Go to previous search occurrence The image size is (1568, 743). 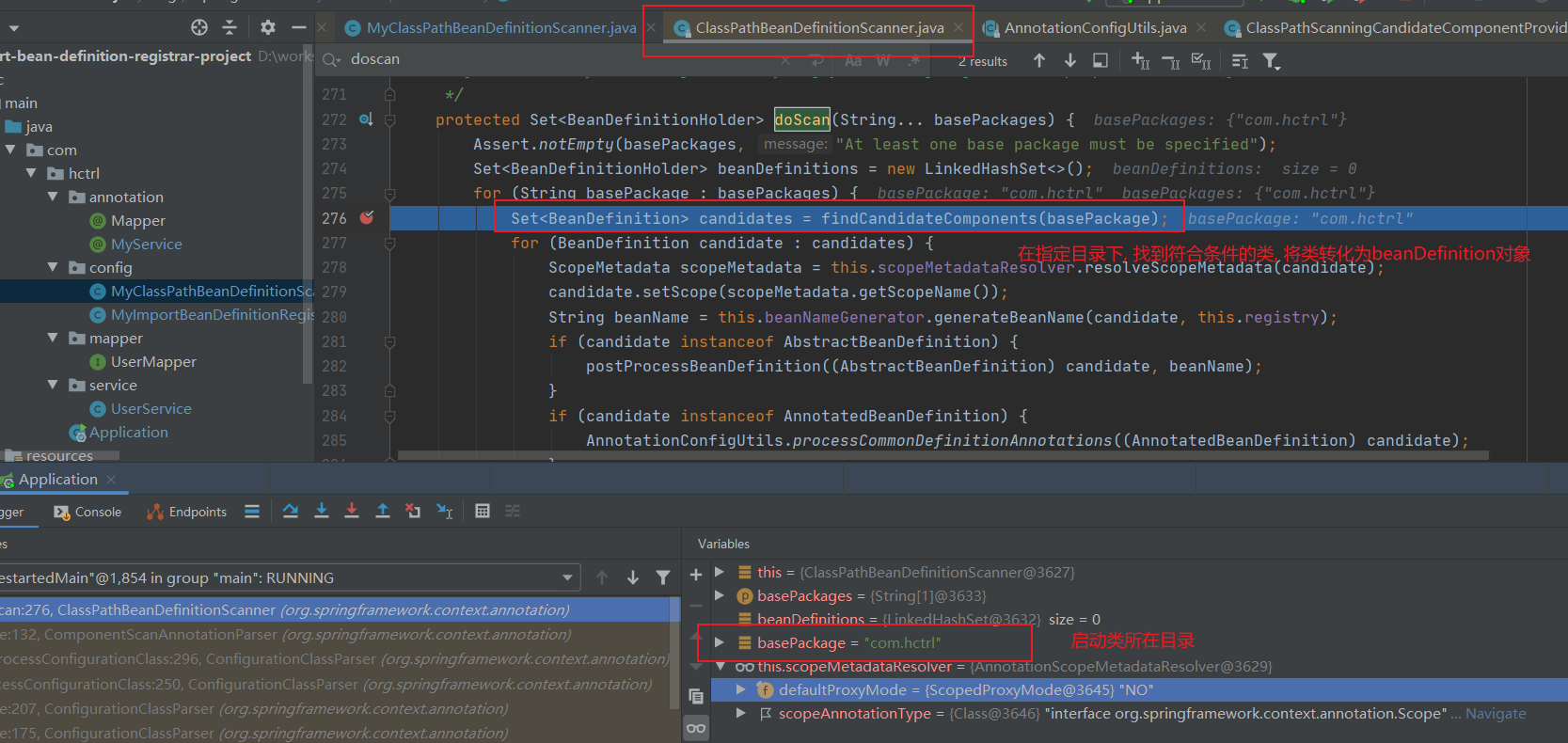[1039, 60]
